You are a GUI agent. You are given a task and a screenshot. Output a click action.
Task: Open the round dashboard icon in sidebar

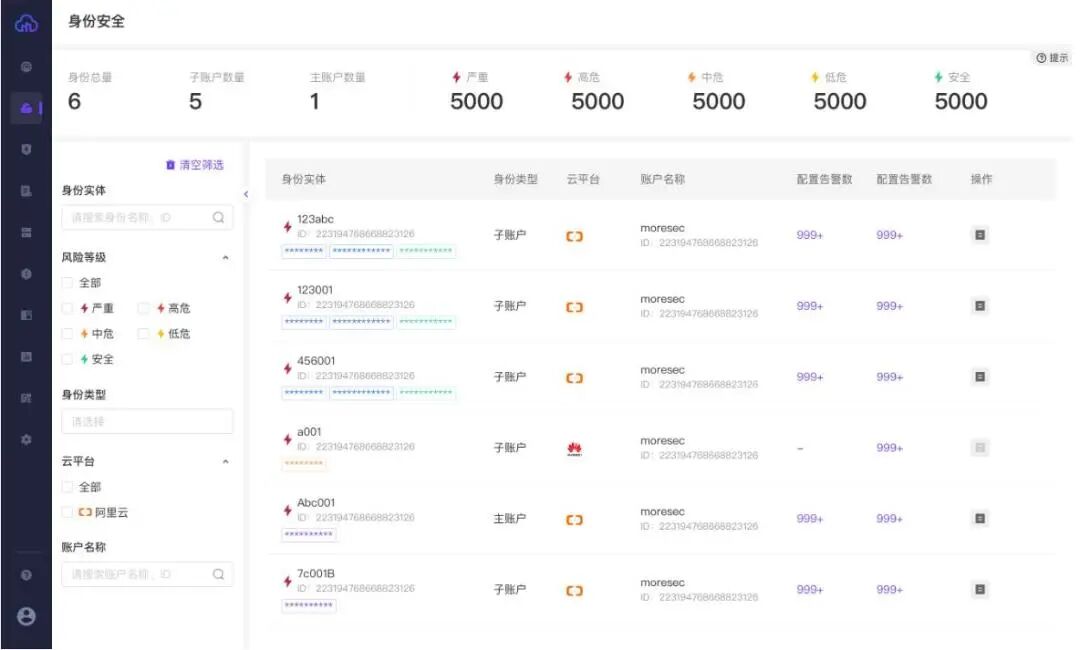click(26, 67)
